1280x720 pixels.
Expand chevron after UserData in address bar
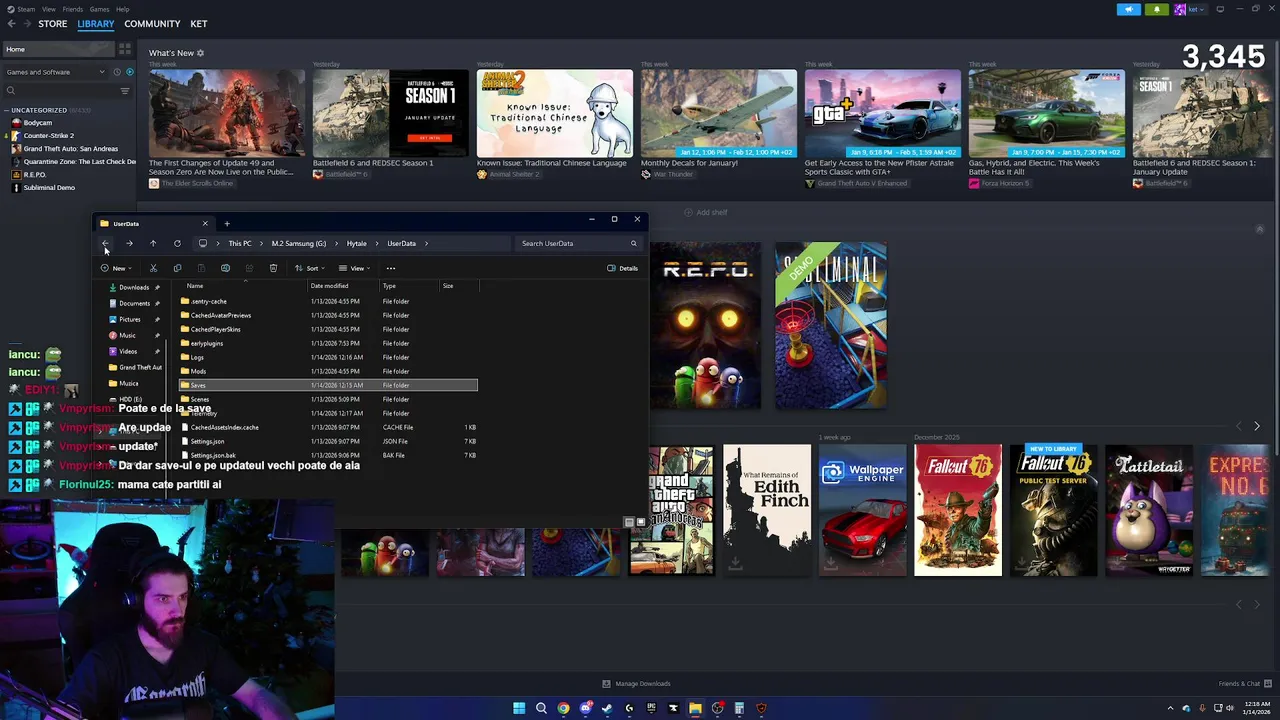426,243
